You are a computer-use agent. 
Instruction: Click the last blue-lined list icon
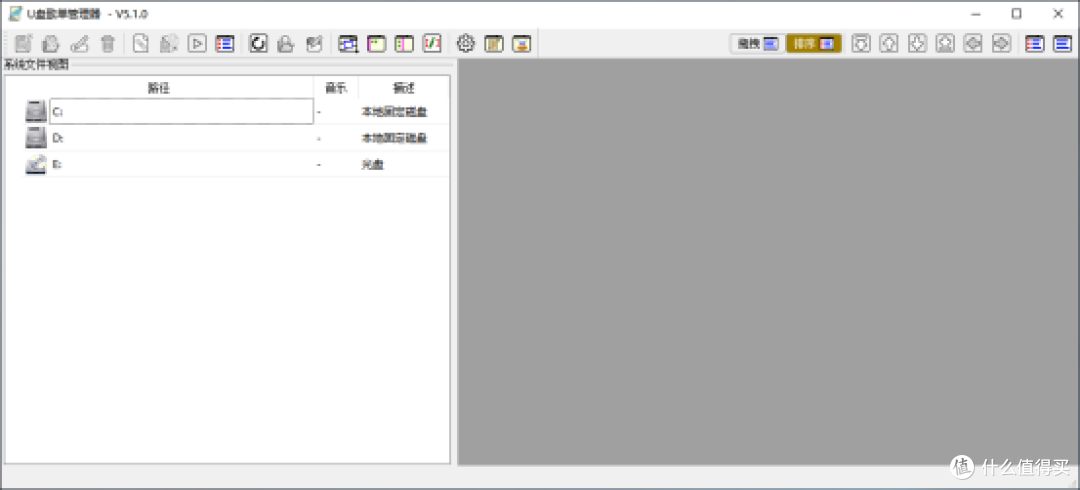[x=1063, y=44]
